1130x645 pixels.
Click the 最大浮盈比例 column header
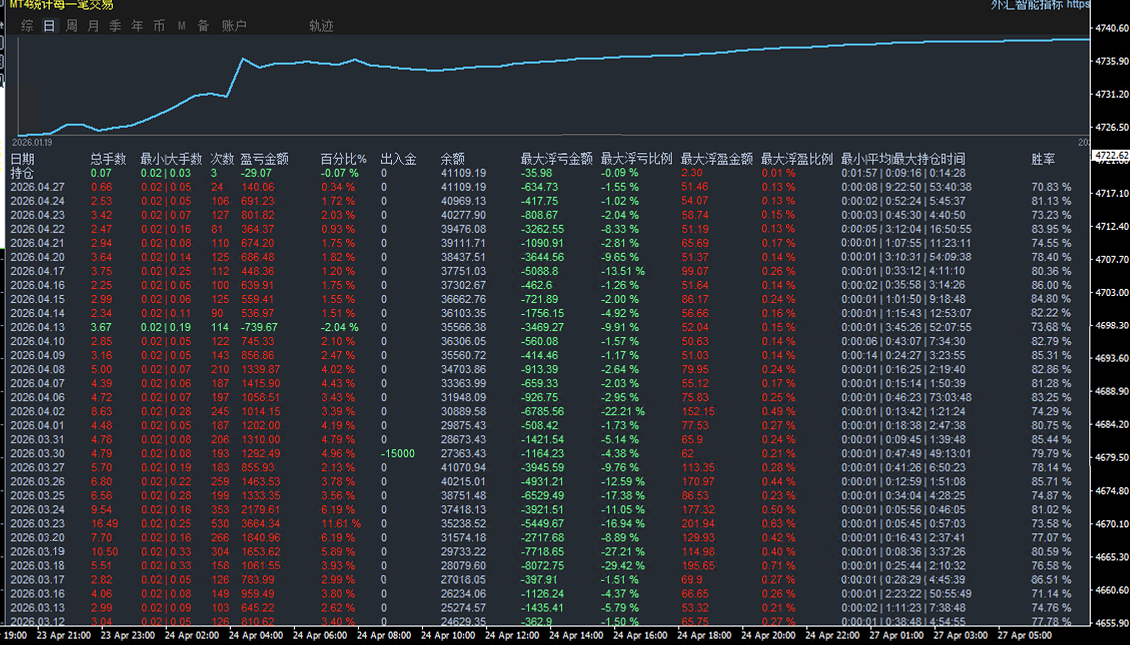pos(796,159)
